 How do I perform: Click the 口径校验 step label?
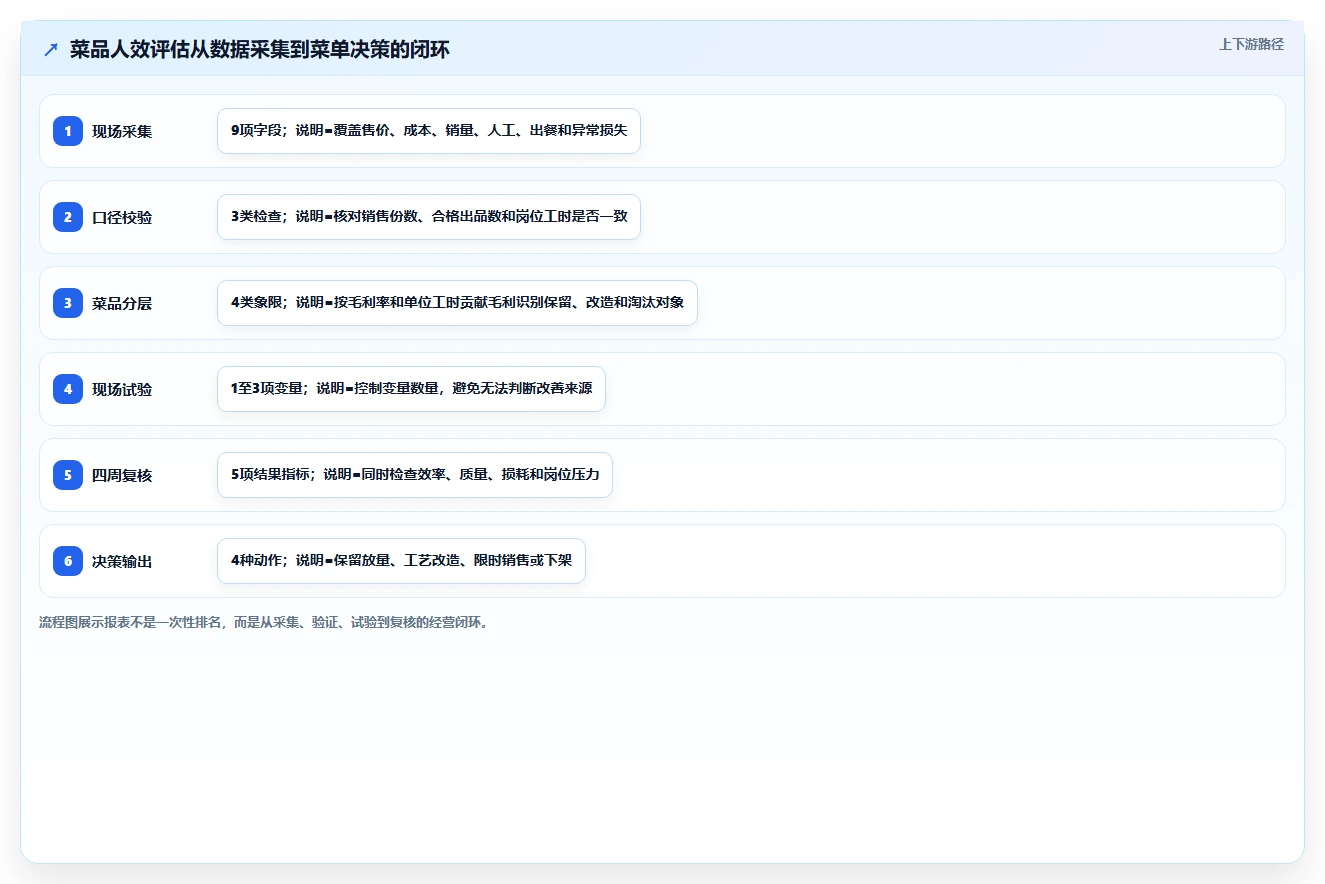click(122, 217)
